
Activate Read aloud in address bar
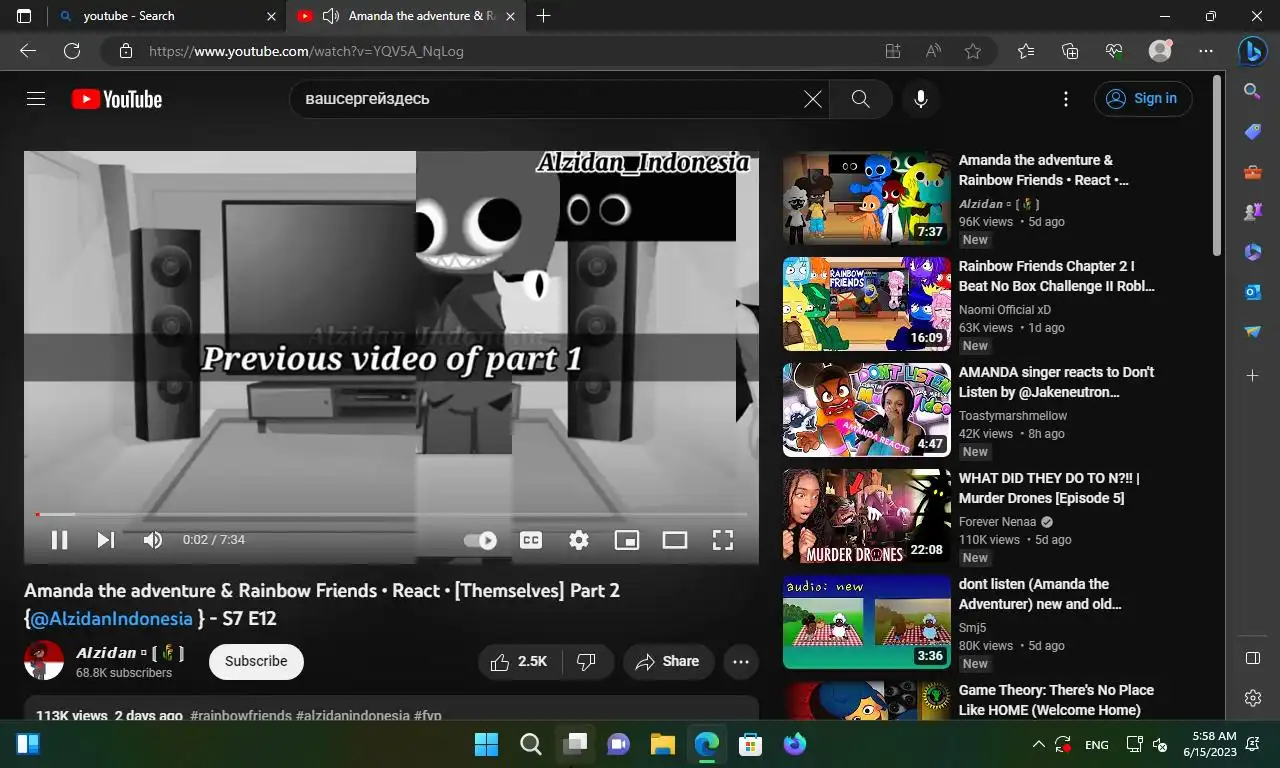click(x=933, y=51)
